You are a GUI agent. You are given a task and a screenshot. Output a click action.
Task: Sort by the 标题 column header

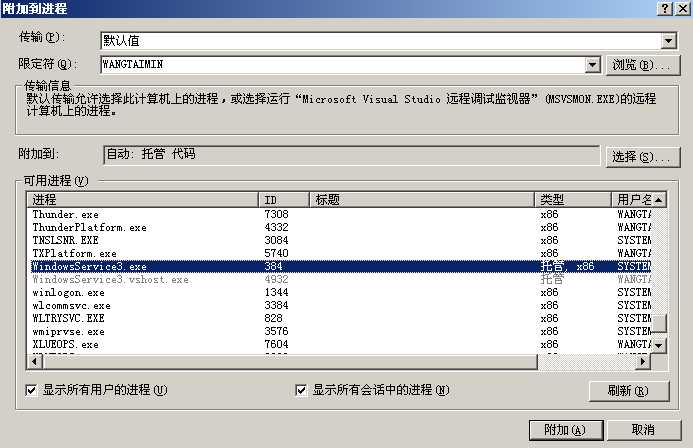pos(422,200)
